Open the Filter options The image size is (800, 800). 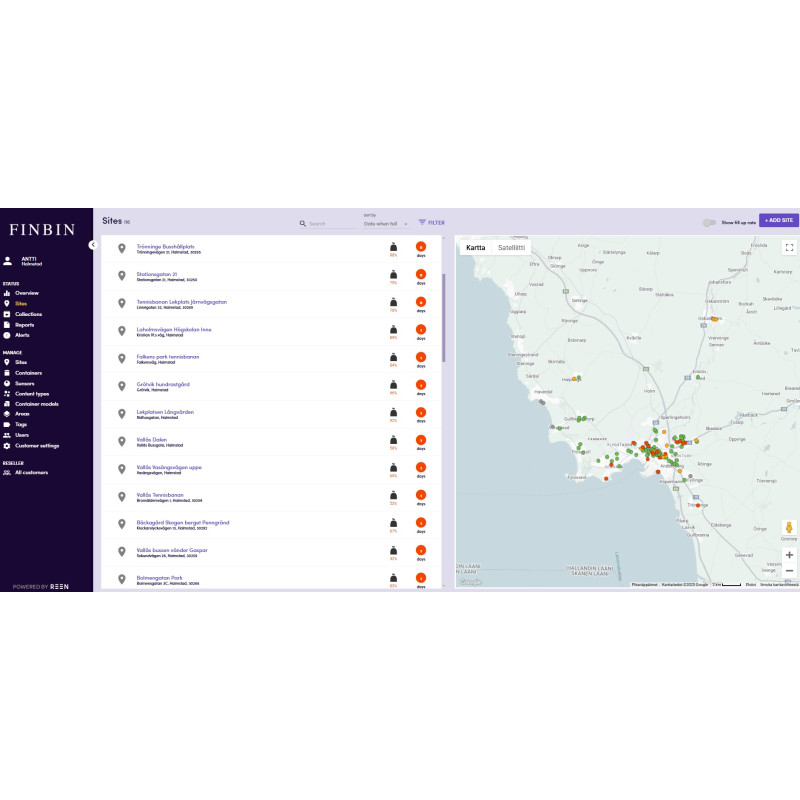(431, 223)
